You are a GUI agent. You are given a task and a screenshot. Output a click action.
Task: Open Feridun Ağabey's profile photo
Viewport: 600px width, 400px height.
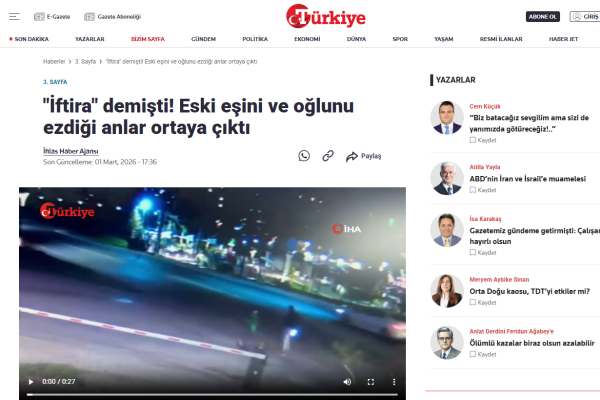tap(447, 343)
